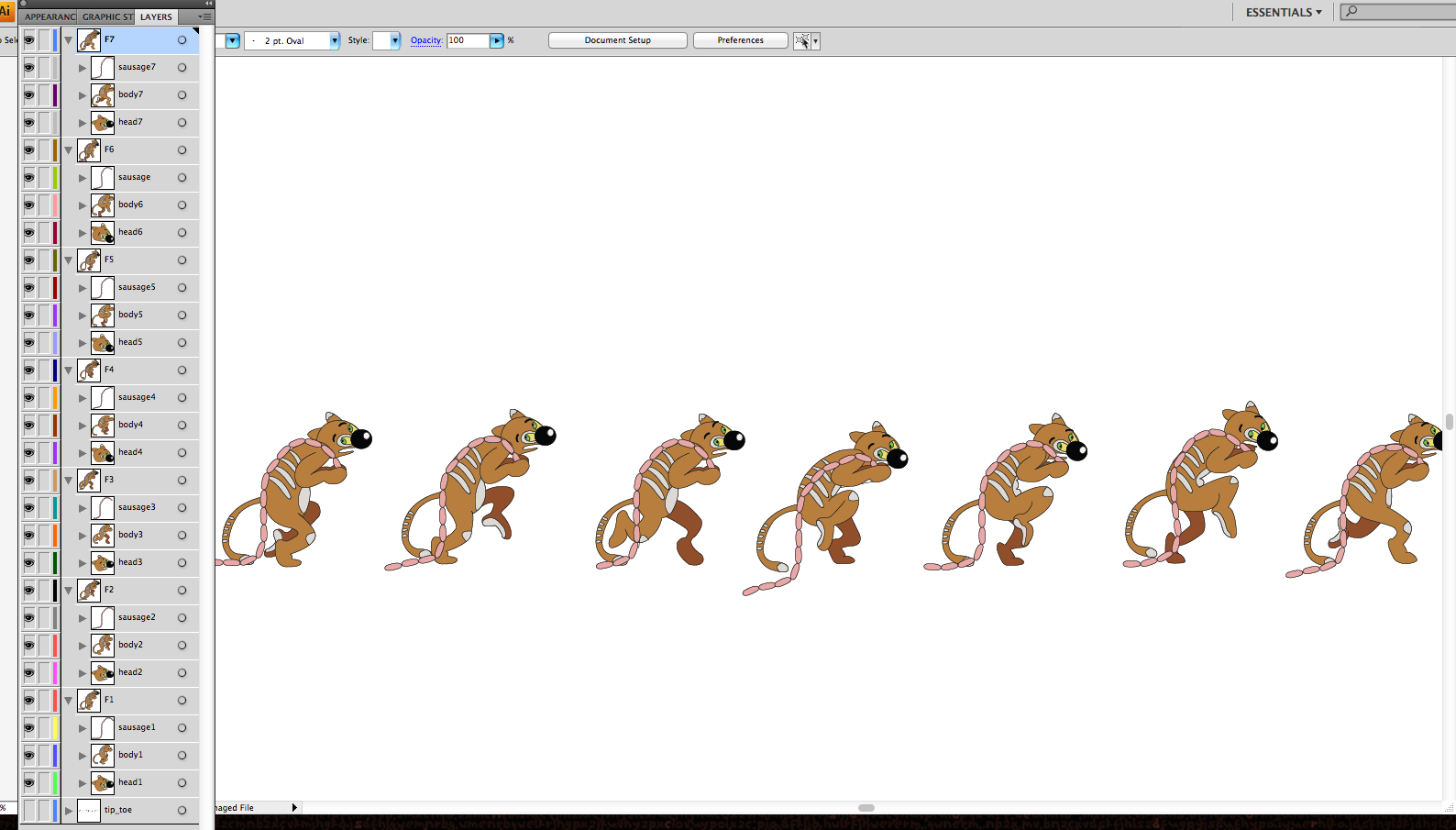Select the sausage layer row
Viewport: 1456px width, 830px height.
130,178
